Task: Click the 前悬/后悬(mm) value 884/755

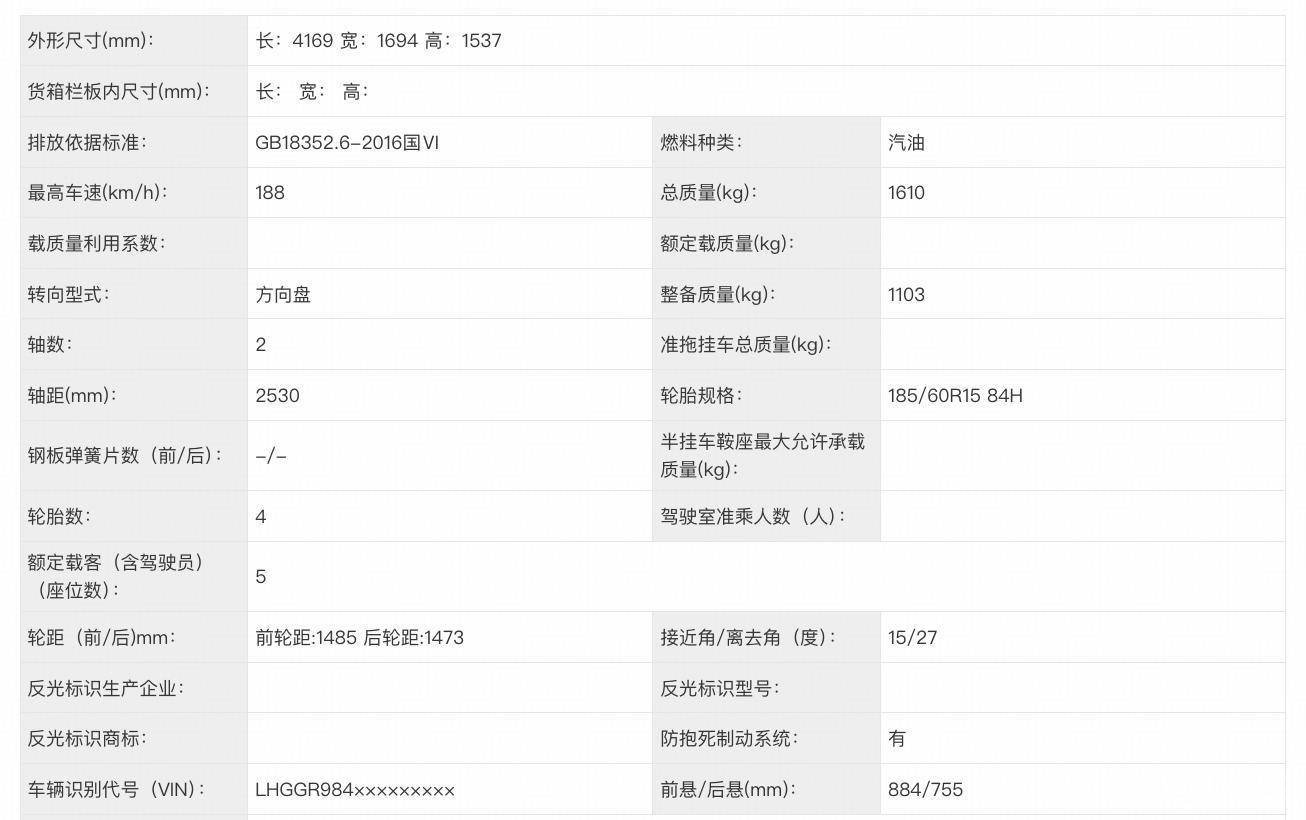Action: coord(925,790)
